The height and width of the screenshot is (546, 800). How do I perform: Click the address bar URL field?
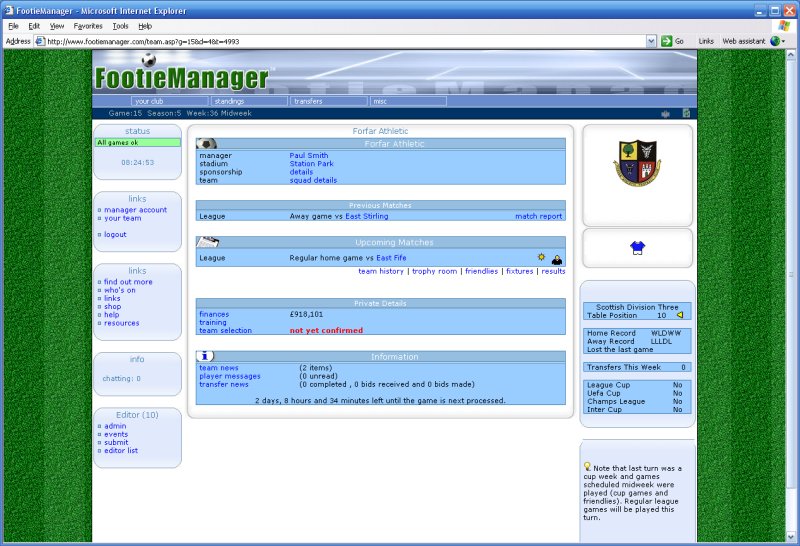(345, 41)
